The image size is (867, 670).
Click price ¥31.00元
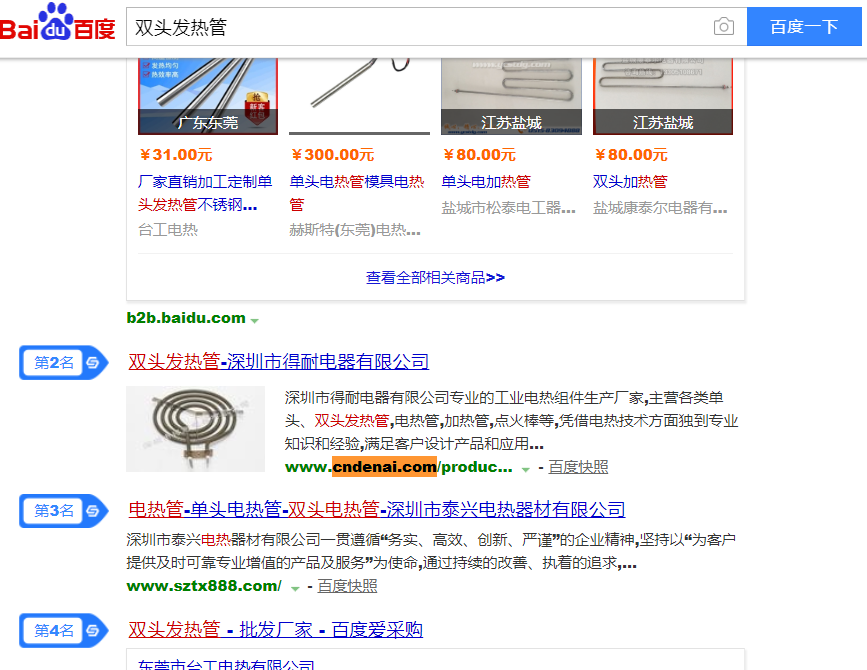tap(176, 155)
